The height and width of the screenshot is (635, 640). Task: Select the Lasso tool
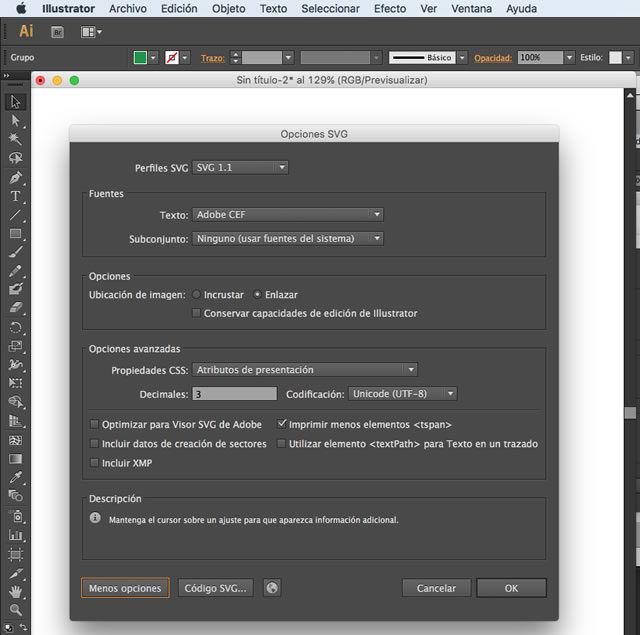pos(16,158)
